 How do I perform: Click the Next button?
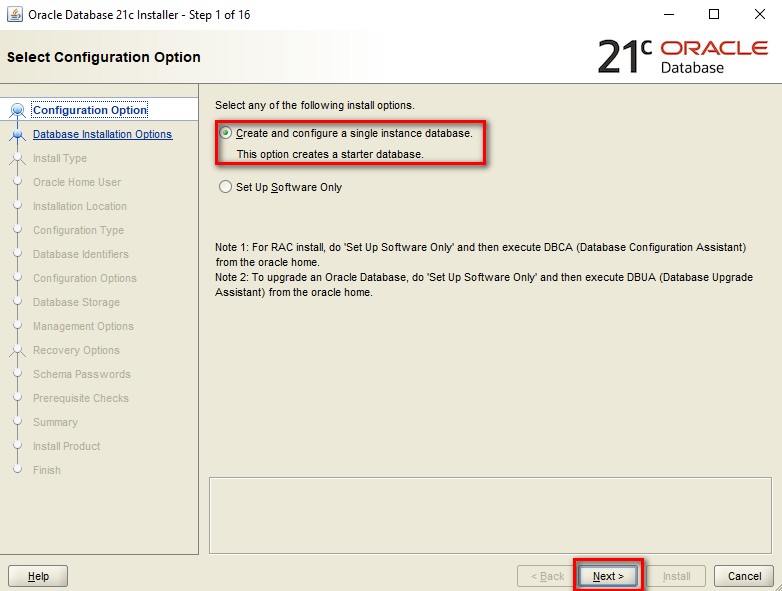(x=608, y=576)
